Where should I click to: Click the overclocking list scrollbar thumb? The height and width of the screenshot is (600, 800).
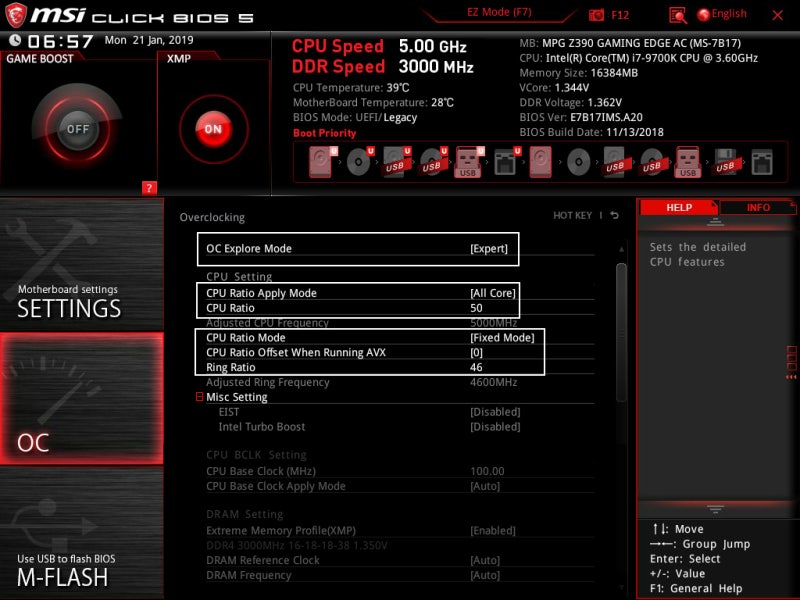click(621, 332)
